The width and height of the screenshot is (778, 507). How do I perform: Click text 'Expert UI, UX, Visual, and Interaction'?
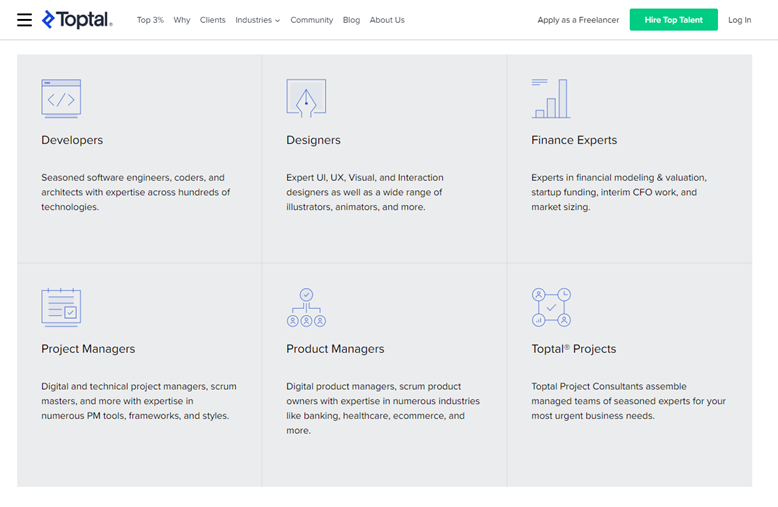click(365, 178)
